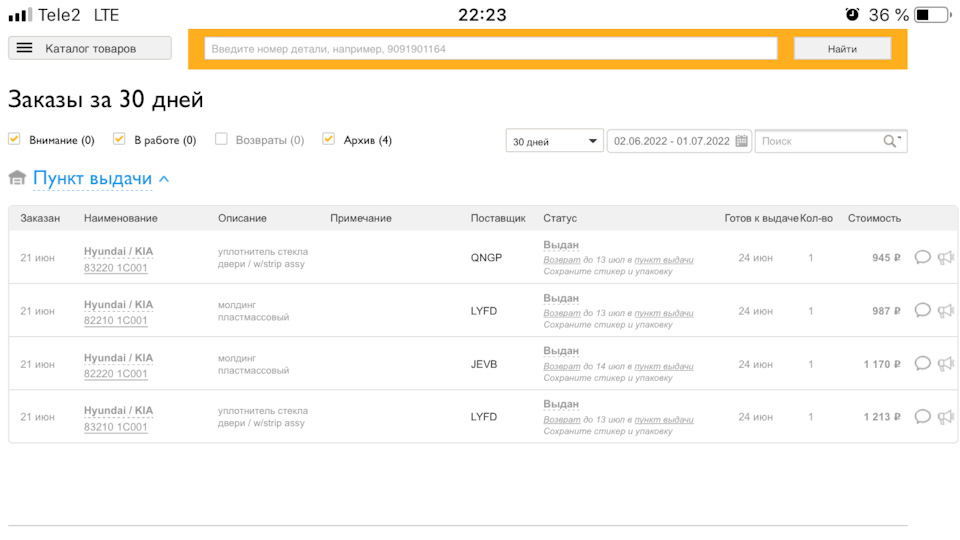Uncheck the В работе (0) filter
960x540 pixels.
[x=119, y=139]
